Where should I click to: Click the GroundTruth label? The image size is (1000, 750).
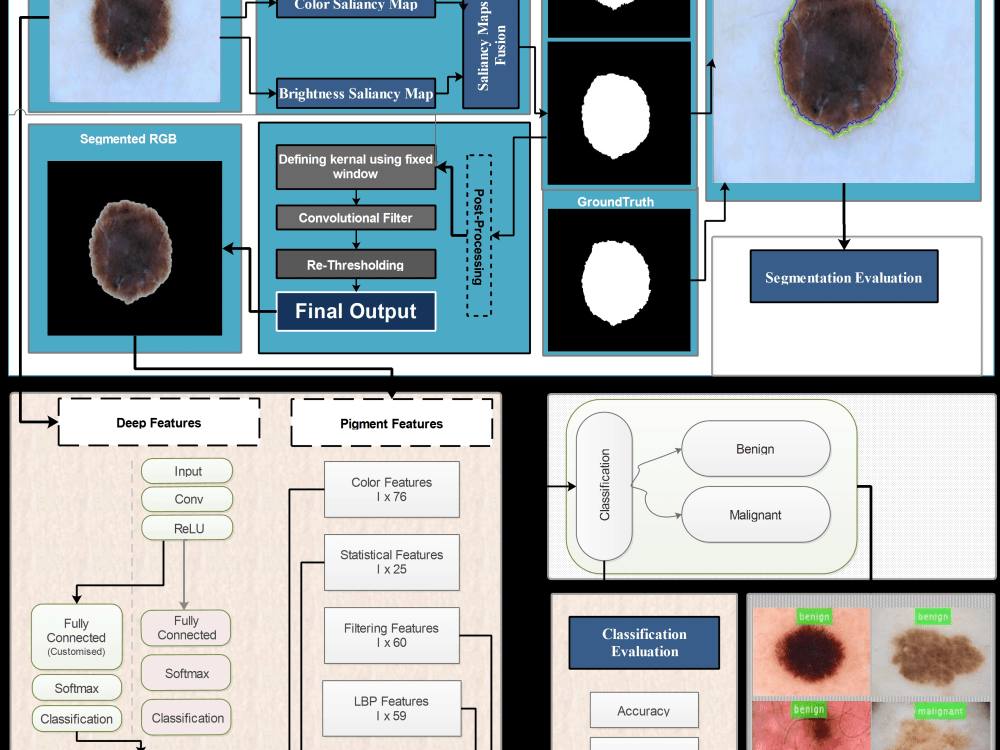[x=615, y=202]
